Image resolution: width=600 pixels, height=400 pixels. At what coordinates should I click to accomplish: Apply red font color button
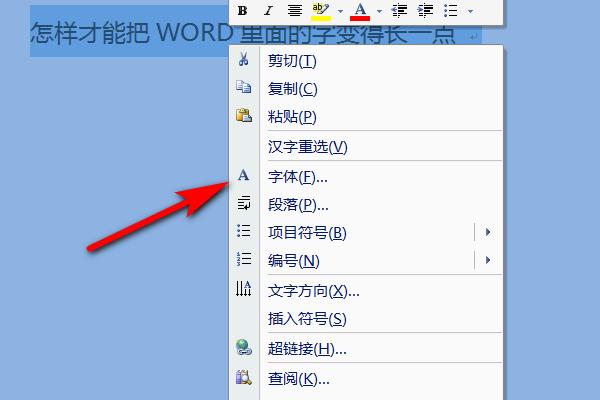tap(360, 11)
